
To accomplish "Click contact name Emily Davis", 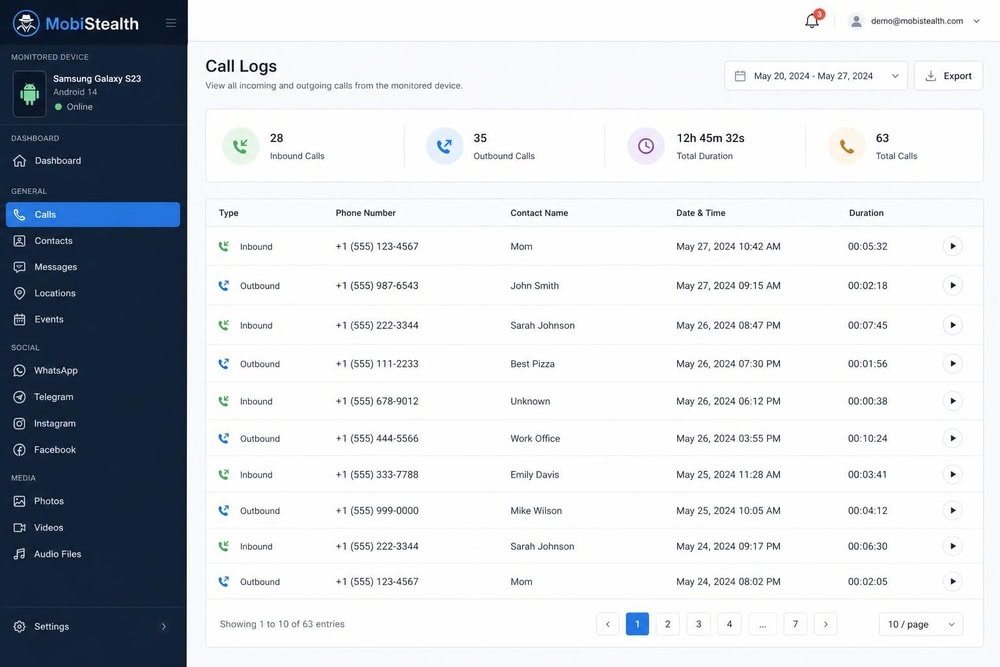I will pos(534,474).
